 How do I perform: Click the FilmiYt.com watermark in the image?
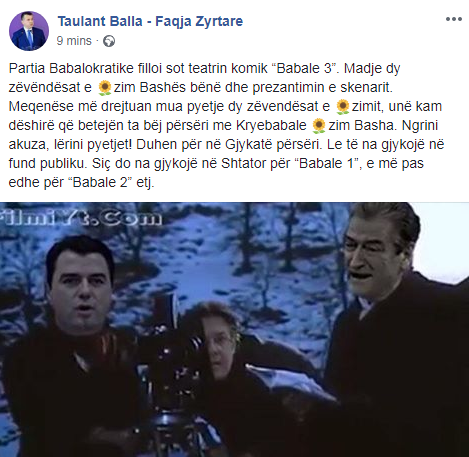coord(81,218)
